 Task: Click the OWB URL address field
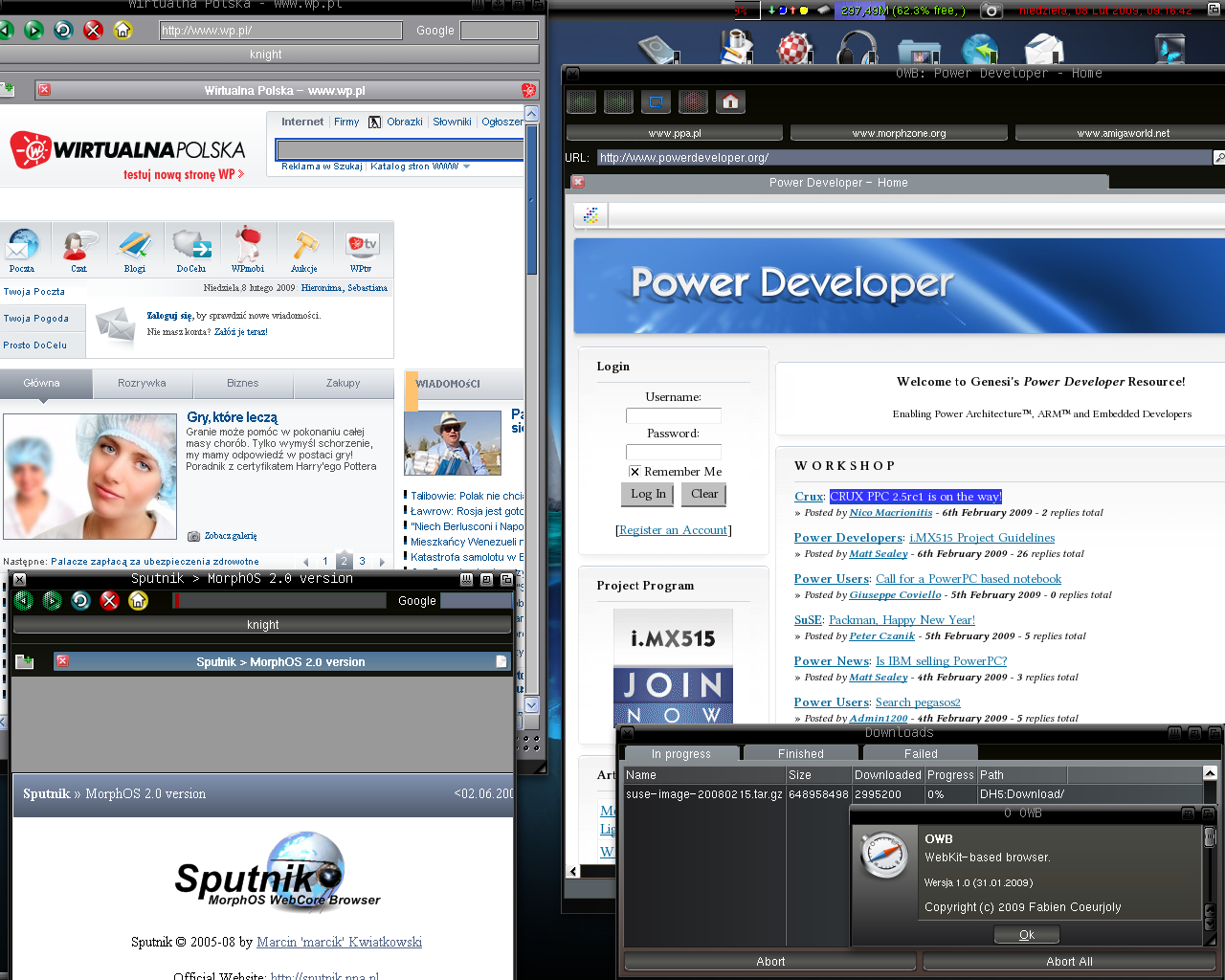[x=904, y=157]
